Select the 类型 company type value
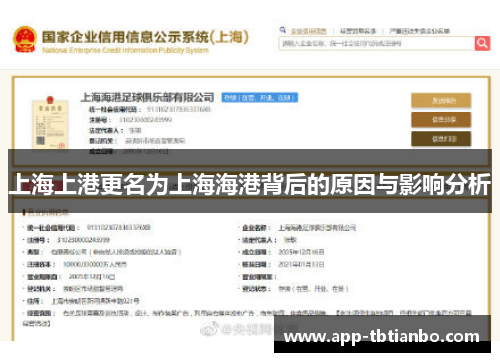This screenshot has width=500, height=362. tap(116, 252)
